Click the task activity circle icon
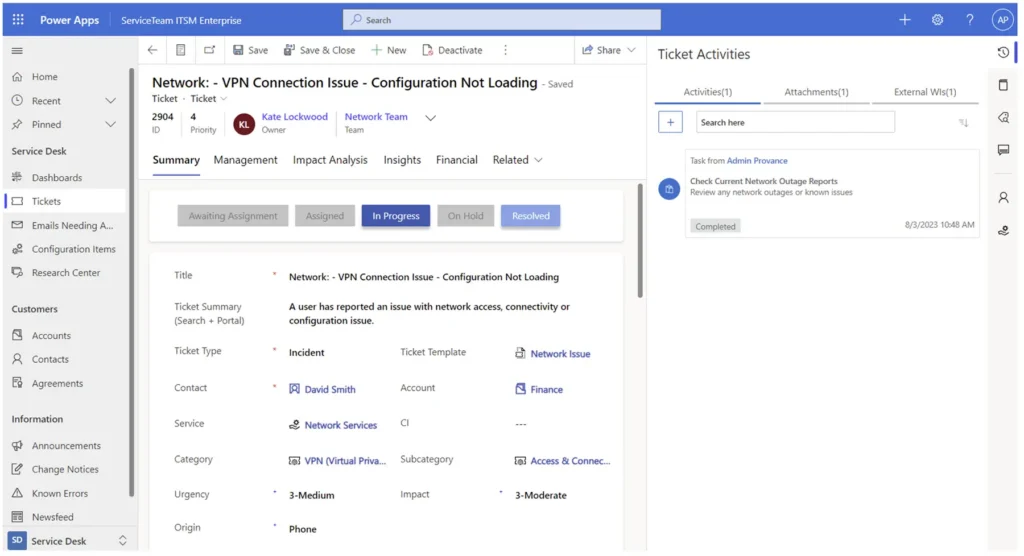 coord(669,189)
